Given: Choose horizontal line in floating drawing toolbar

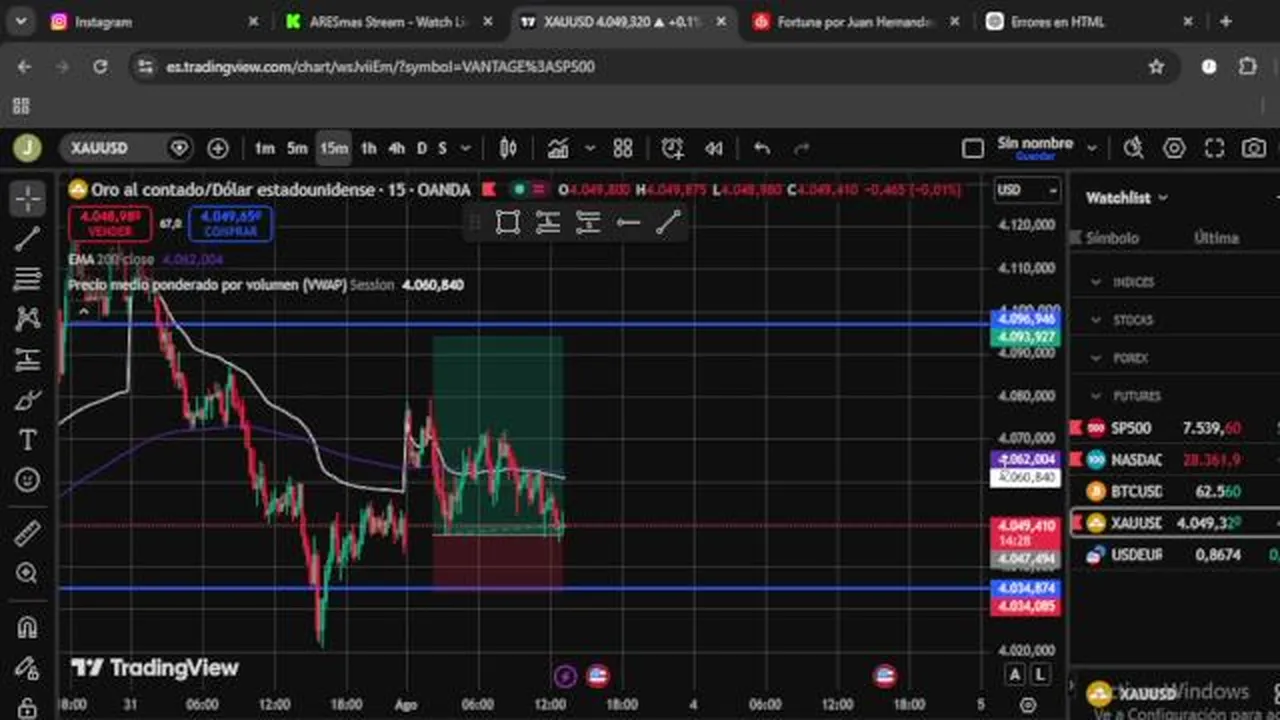Looking at the screenshot, I should click(628, 222).
